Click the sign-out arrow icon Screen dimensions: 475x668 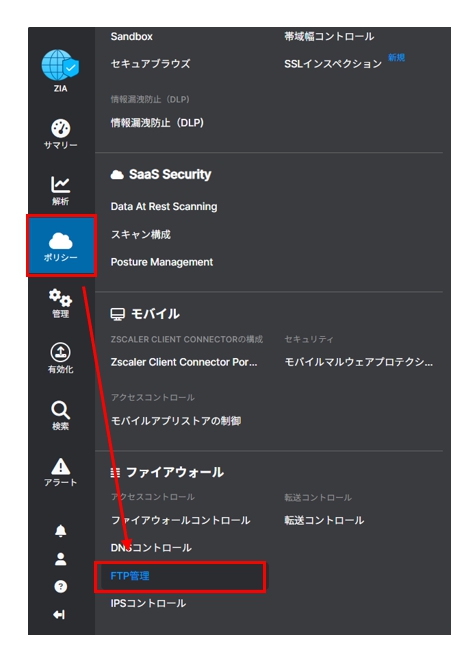[x=59, y=614]
